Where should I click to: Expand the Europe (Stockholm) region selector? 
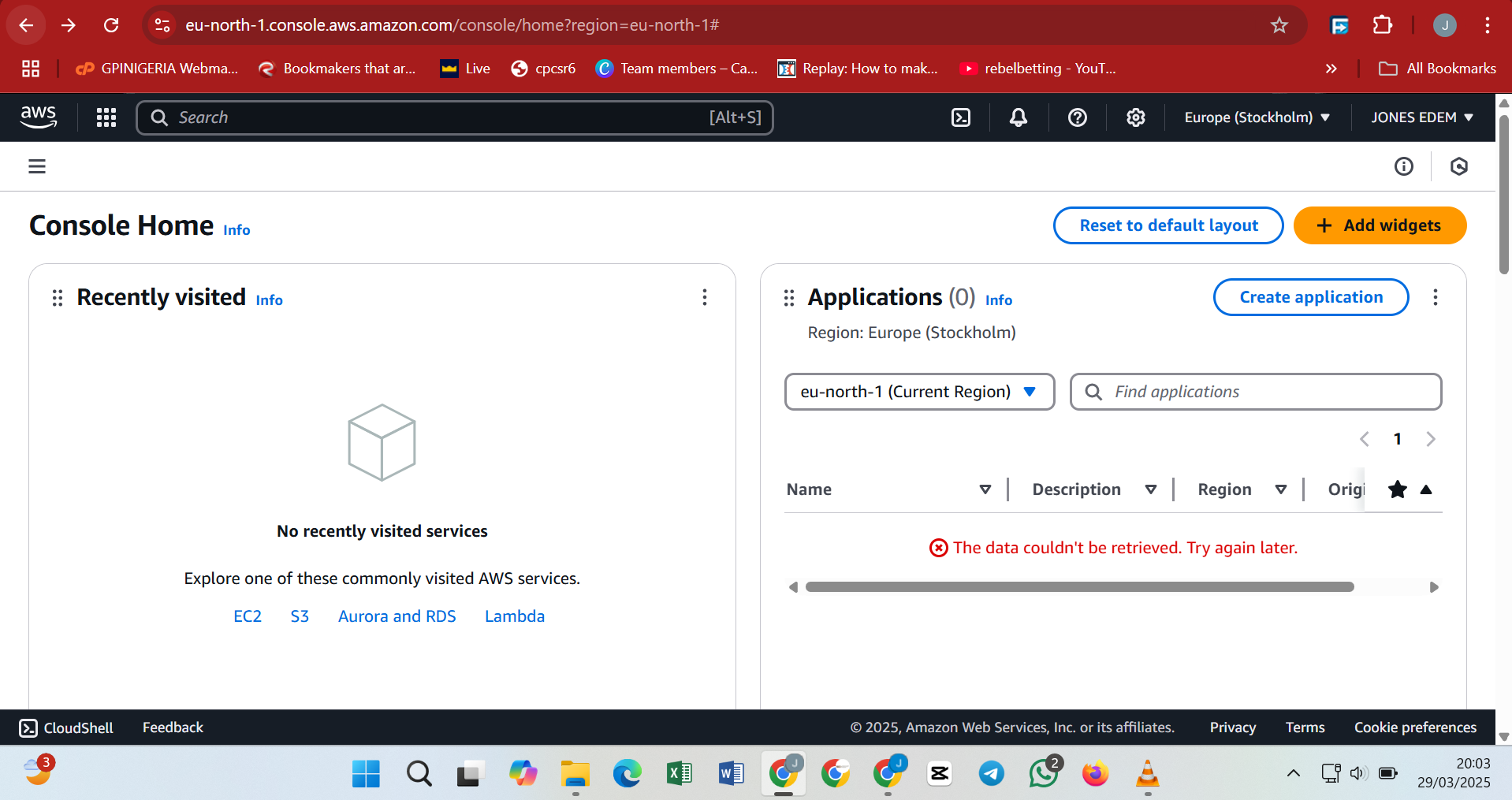[1257, 117]
